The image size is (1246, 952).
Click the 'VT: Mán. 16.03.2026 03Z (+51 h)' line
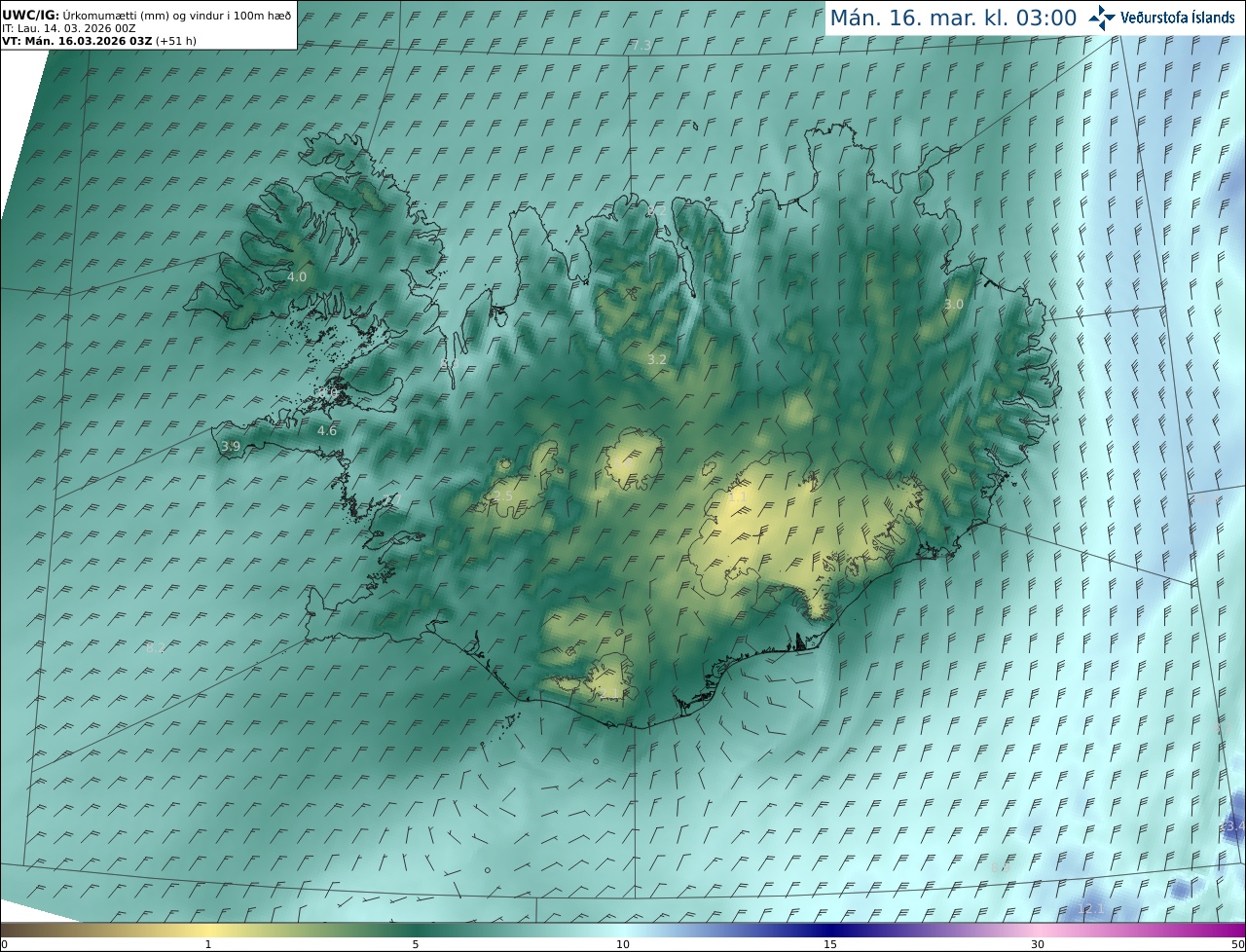(99, 41)
